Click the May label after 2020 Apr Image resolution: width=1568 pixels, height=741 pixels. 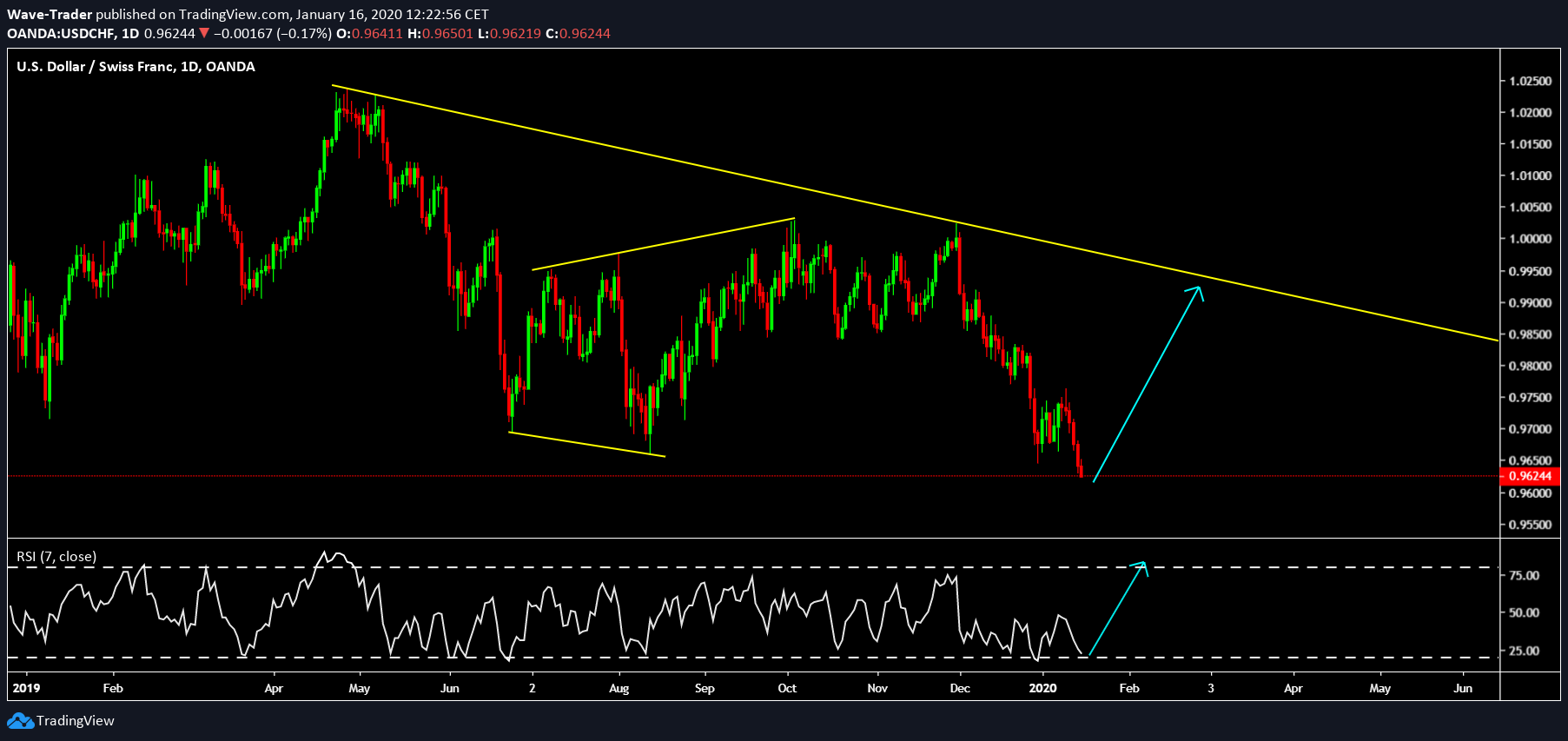(x=1379, y=688)
